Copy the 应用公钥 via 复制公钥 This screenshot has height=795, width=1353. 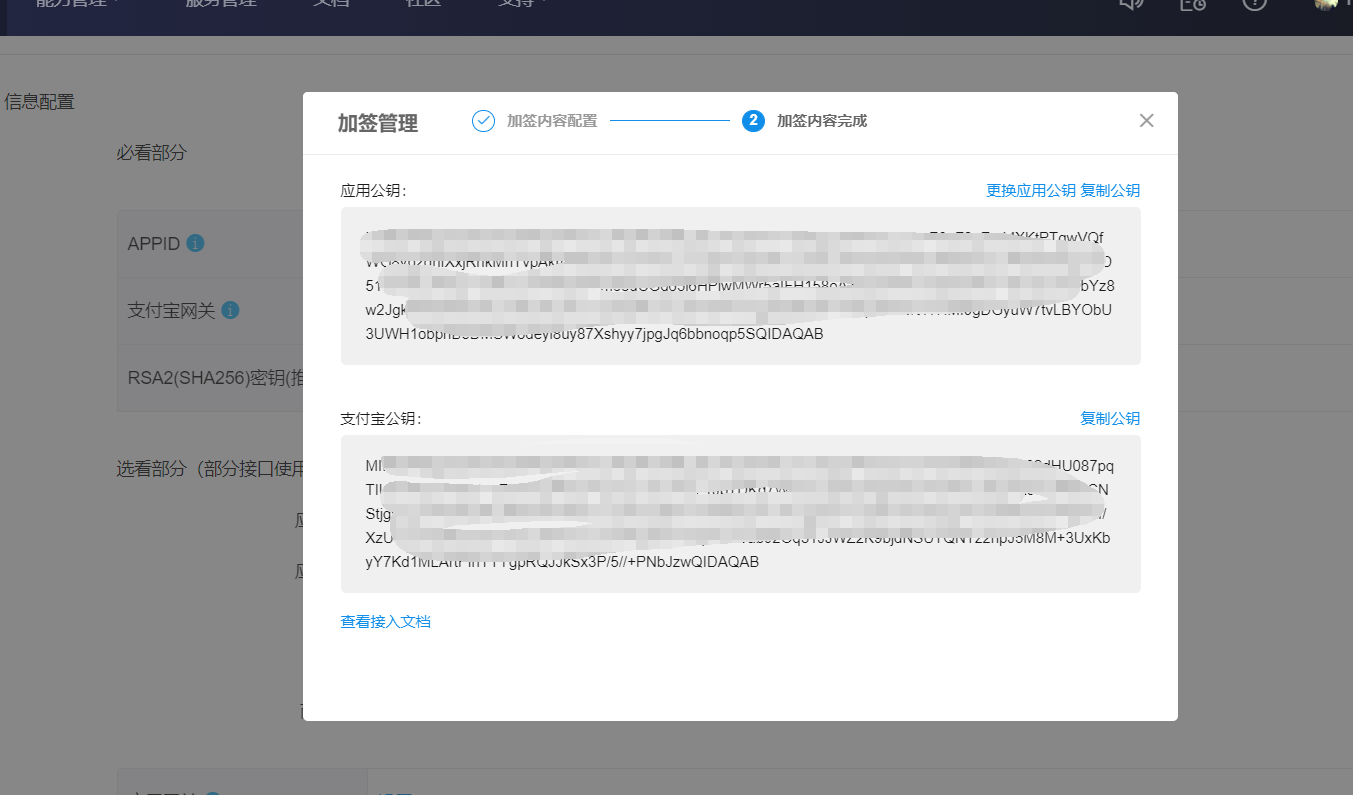(1110, 191)
